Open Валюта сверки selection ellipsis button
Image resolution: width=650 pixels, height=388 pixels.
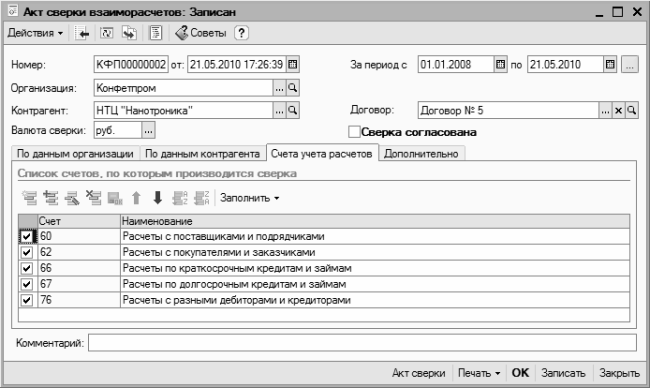[x=148, y=131]
